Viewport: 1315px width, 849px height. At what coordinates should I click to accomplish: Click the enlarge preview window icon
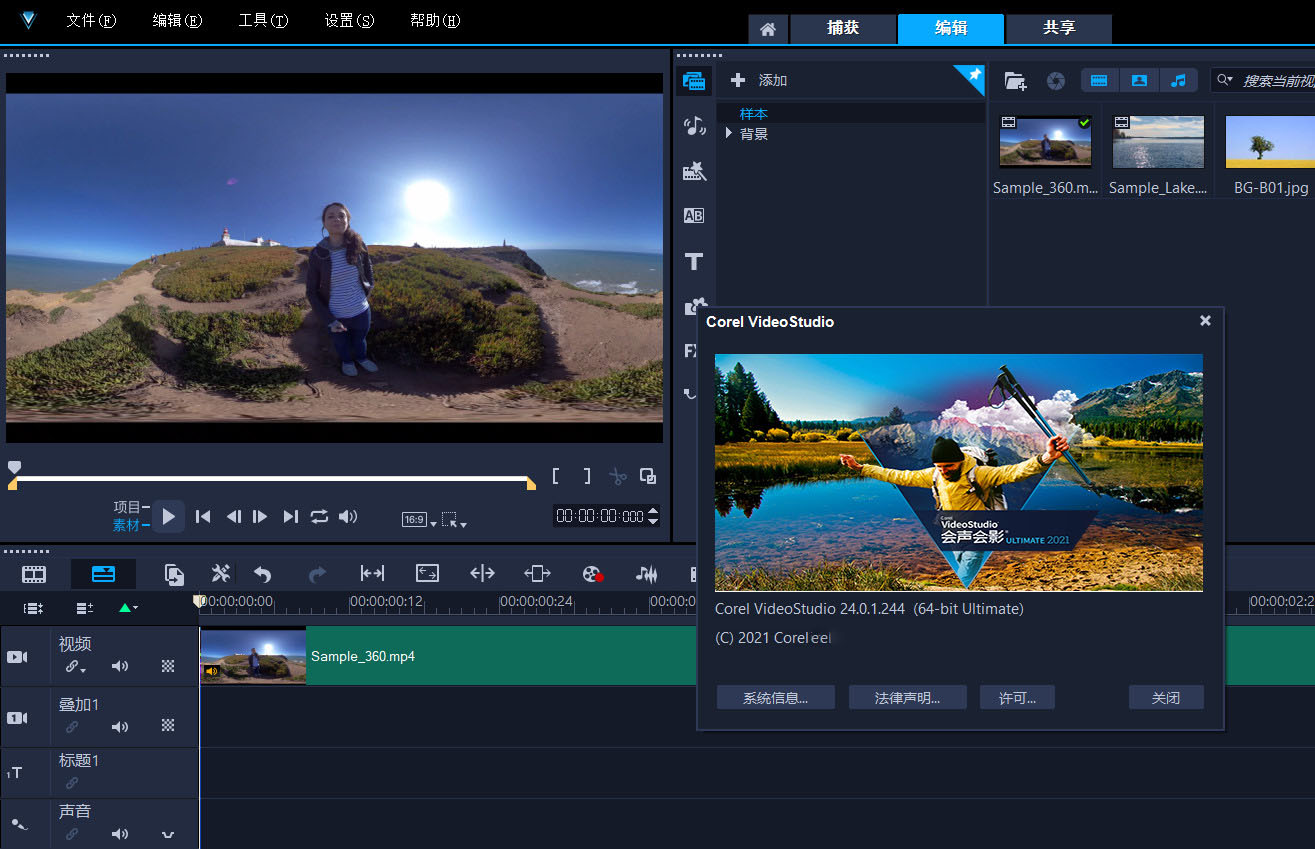648,476
